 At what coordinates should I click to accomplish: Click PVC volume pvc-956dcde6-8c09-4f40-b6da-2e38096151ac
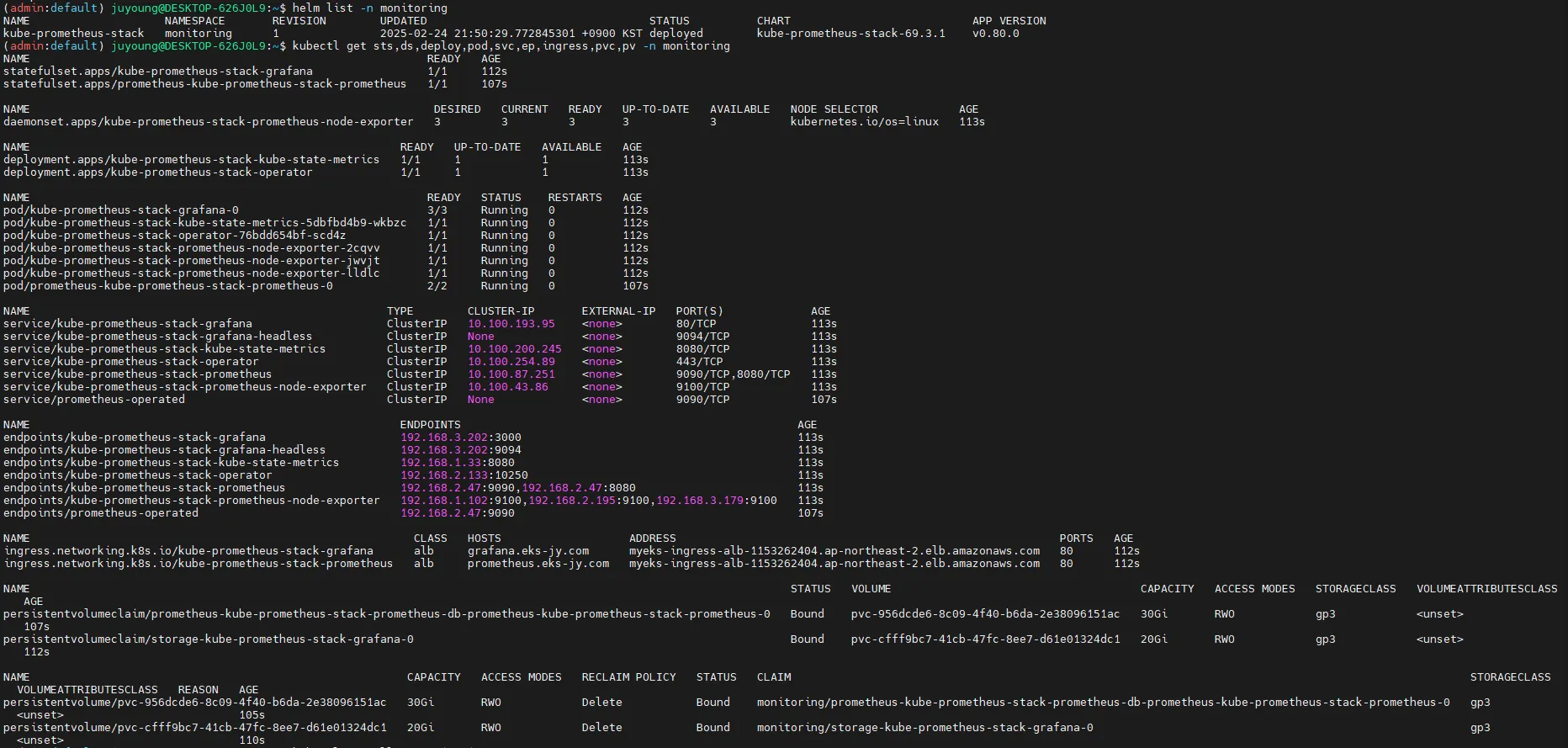point(986,614)
